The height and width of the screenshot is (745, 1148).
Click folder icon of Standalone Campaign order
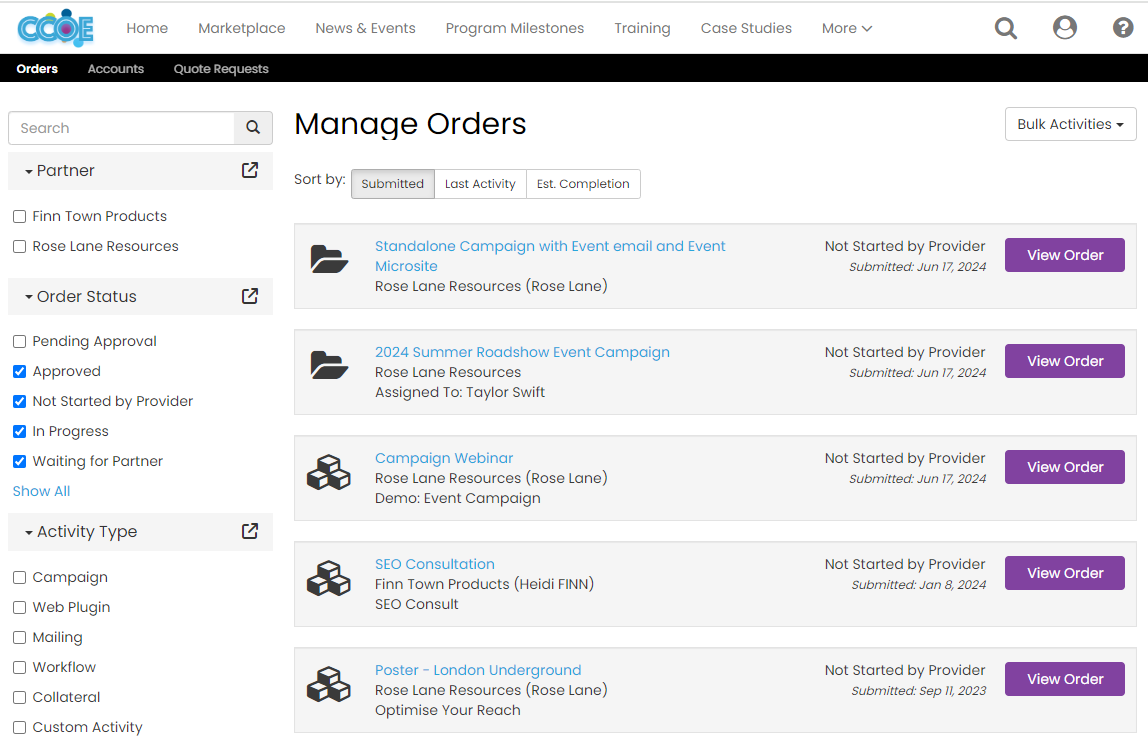click(329, 259)
